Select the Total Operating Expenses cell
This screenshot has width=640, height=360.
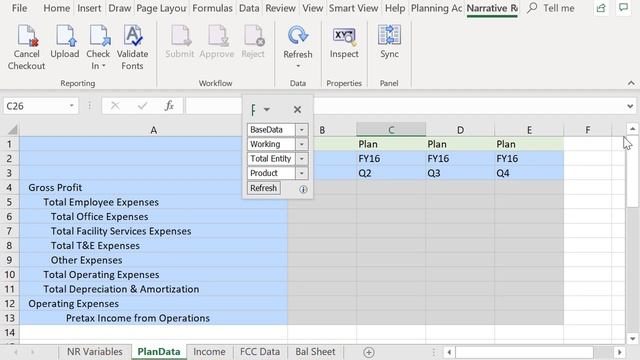(153, 275)
